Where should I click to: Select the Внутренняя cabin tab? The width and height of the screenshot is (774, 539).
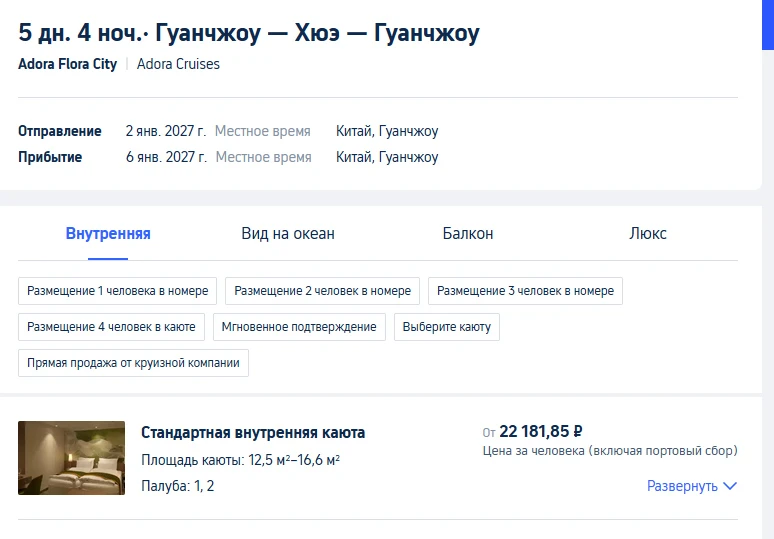click(108, 233)
